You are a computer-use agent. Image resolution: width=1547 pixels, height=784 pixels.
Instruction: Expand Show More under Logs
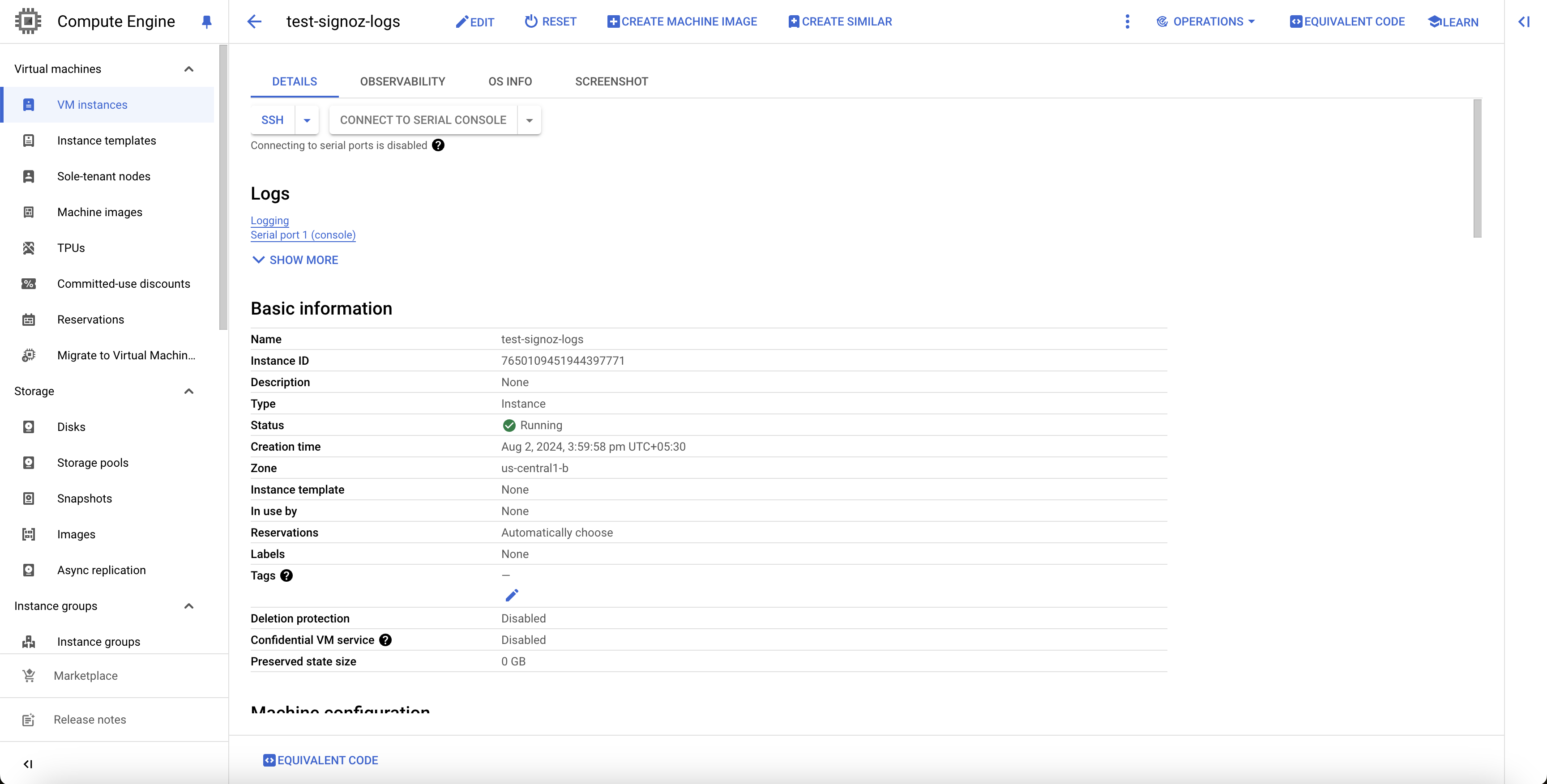click(x=295, y=260)
